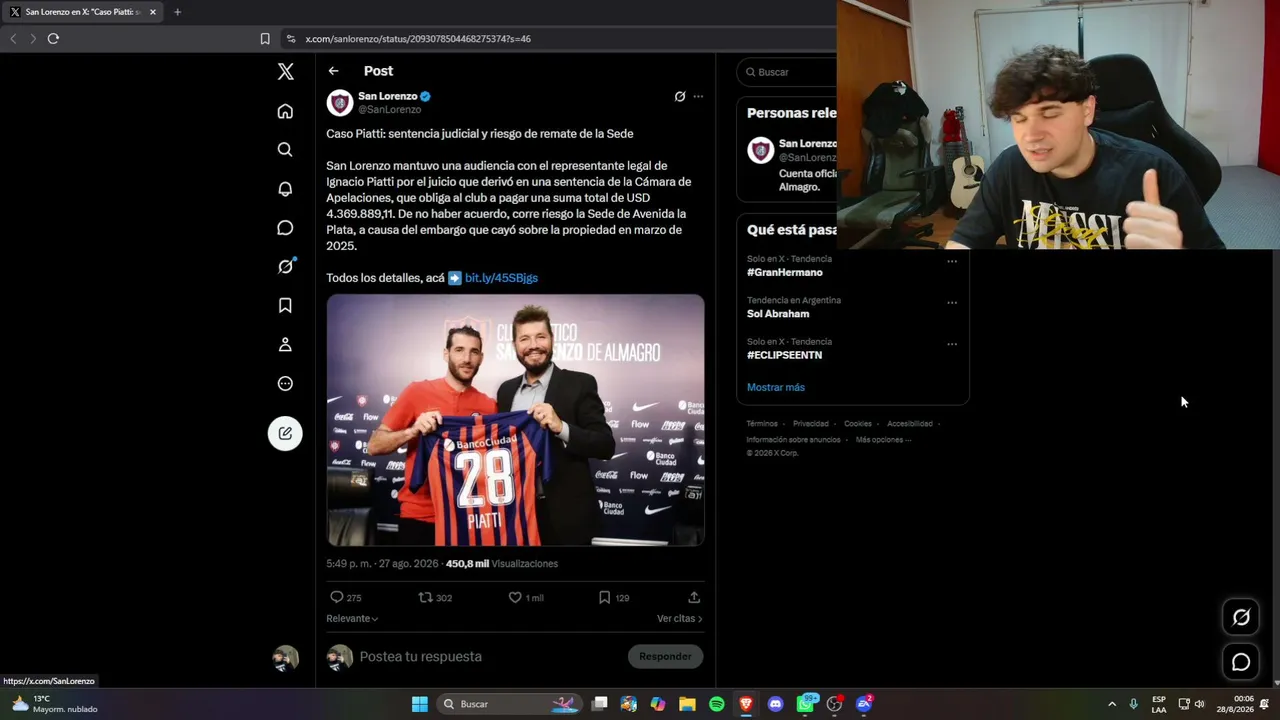The width and height of the screenshot is (1280, 720).
Task: Open Spotify from the taskbar
Action: [x=716, y=704]
